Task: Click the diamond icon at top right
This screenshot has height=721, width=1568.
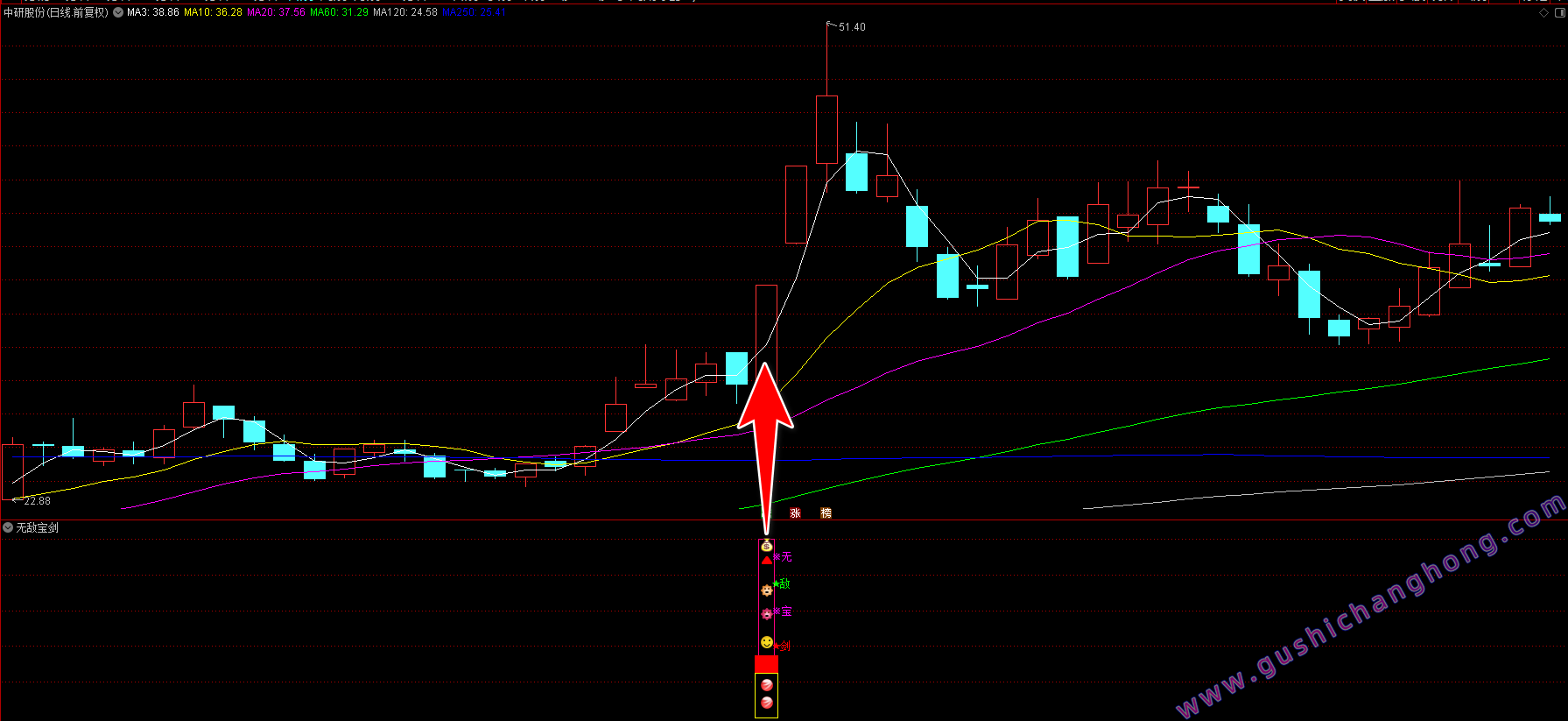Action: [1543, 13]
